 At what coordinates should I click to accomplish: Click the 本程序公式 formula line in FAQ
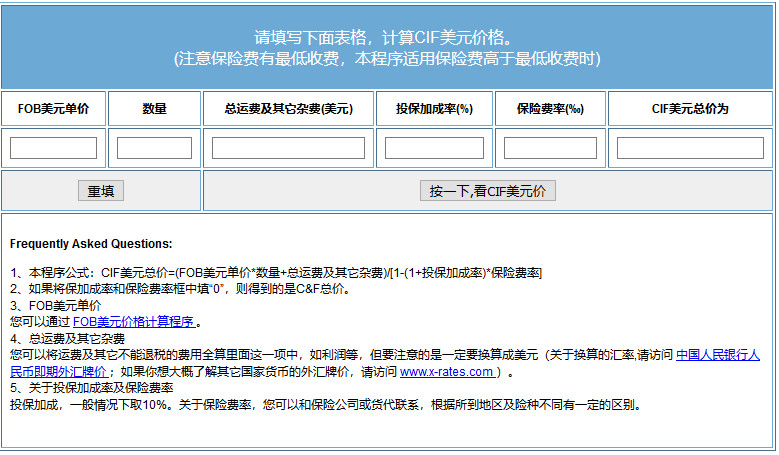coord(276,273)
